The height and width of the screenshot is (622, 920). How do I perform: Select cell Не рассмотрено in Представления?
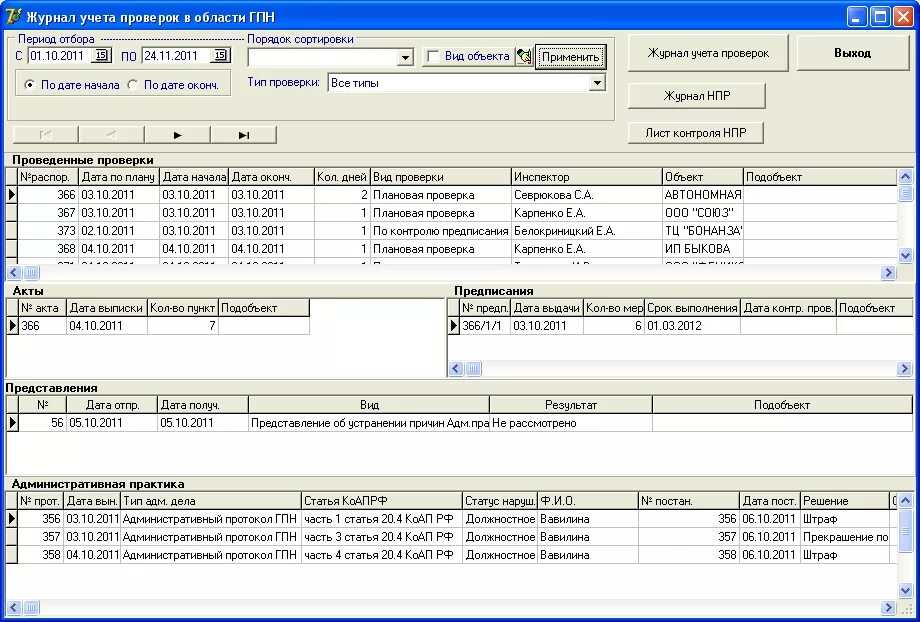(x=571, y=423)
